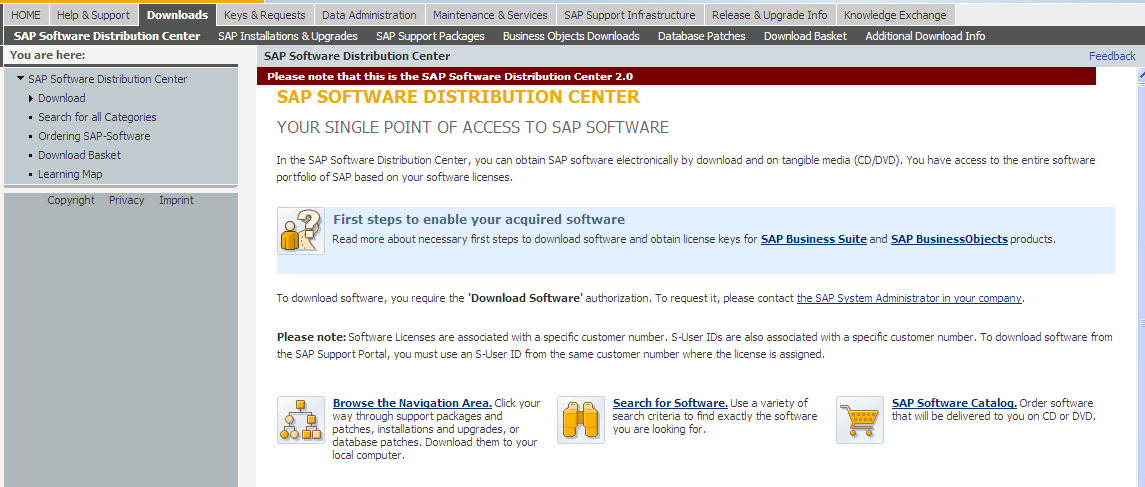The width and height of the screenshot is (1145, 487).
Task: Click 'First steps to enable your acquired software' heading
Action: [479, 219]
